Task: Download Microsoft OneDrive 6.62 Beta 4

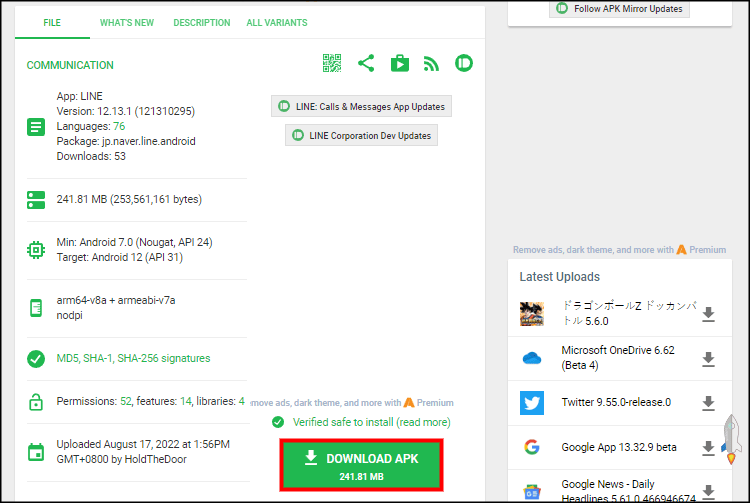Action: click(x=708, y=359)
